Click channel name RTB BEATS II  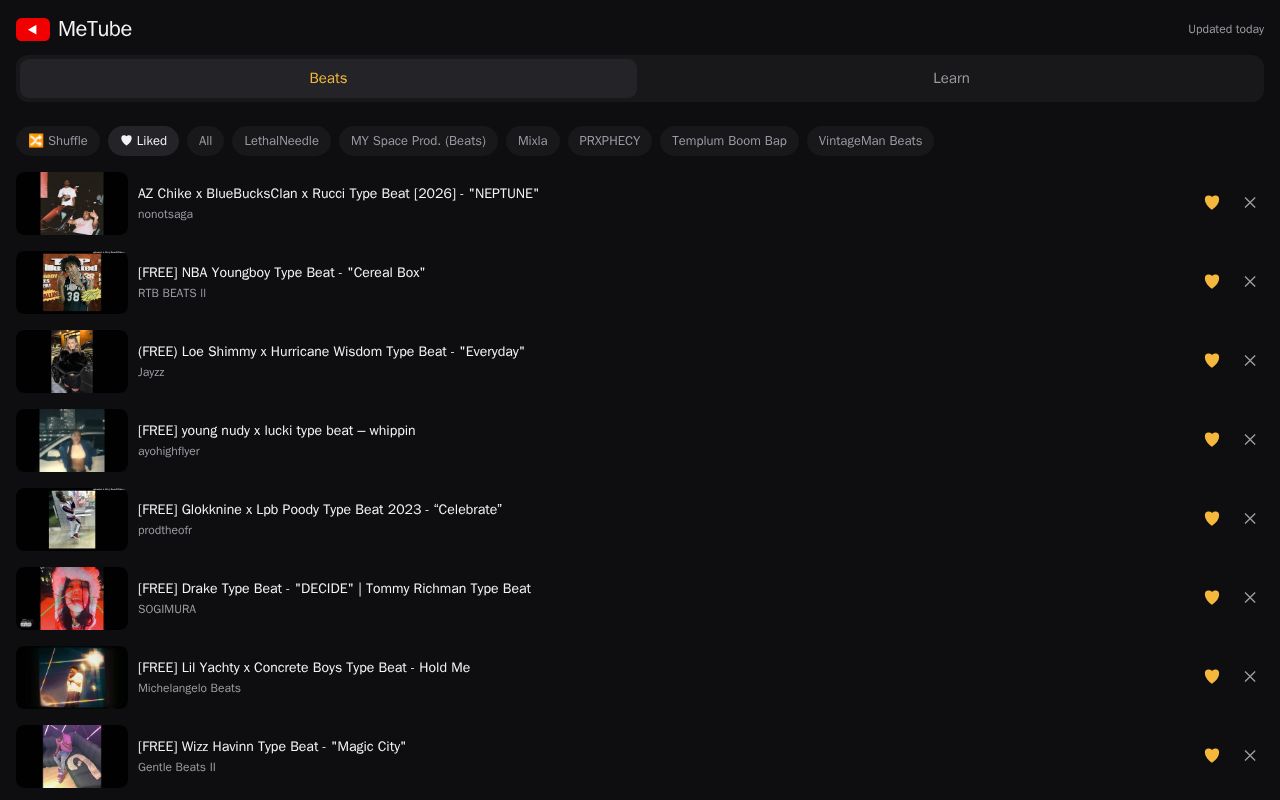[x=172, y=293]
